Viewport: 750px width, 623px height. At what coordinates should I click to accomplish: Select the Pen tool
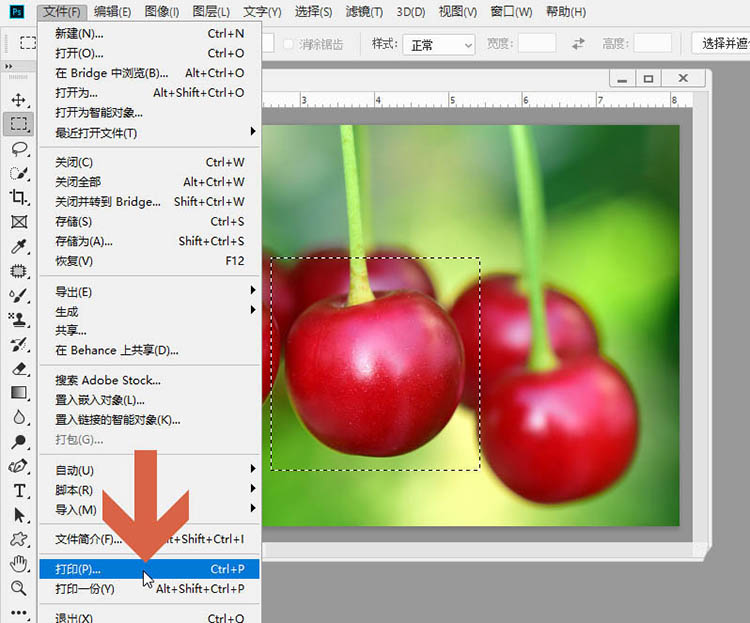[x=19, y=466]
